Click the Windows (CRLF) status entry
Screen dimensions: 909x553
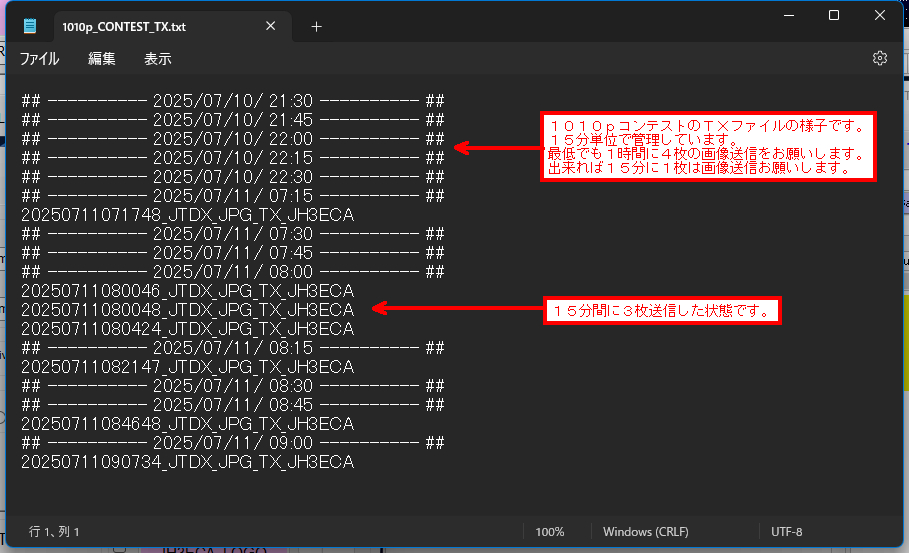click(645, 532)
